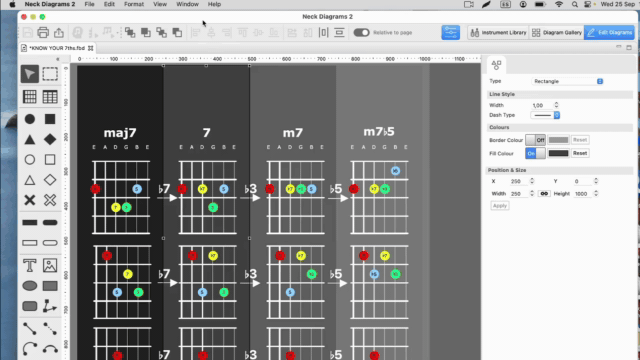Adjust the Height size stepper
Screen dimensions: 640x360
pyautogui.click(x=596, y=194)
